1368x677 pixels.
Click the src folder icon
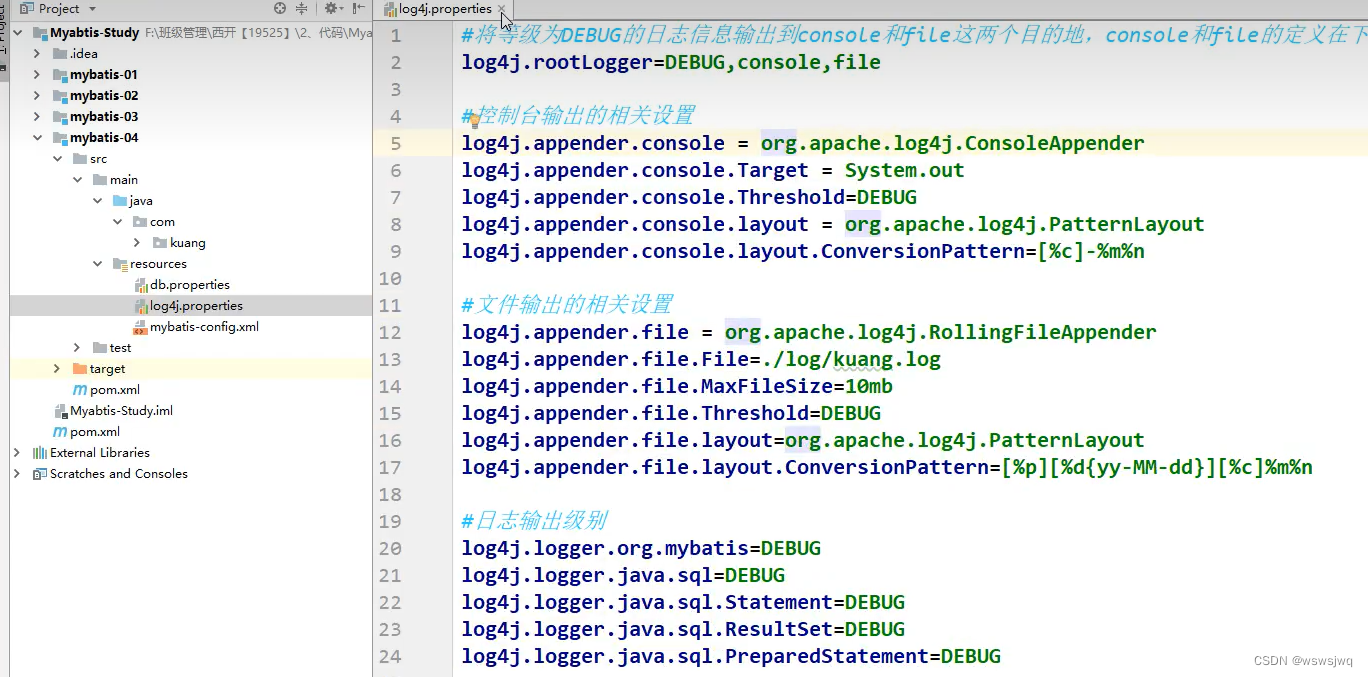(80, 158)
